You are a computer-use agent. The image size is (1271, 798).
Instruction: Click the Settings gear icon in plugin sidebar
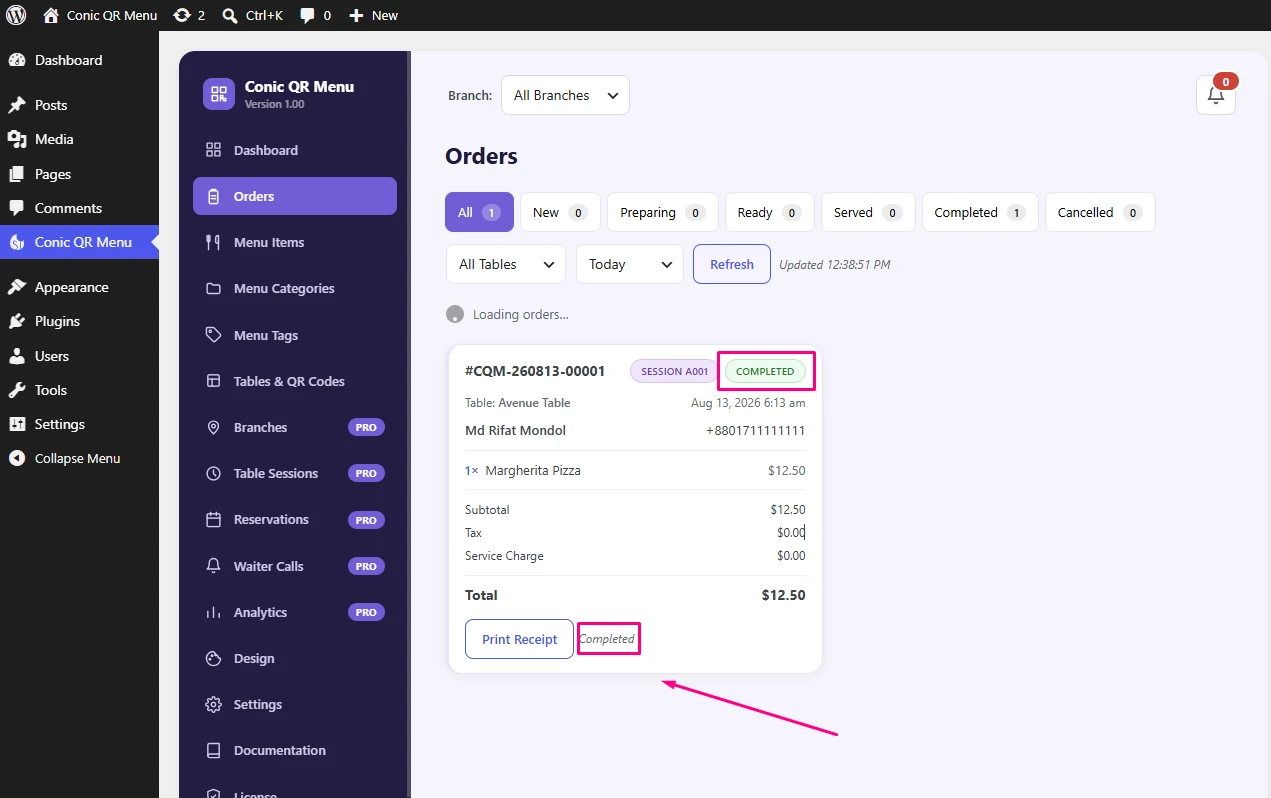point(213,704)
